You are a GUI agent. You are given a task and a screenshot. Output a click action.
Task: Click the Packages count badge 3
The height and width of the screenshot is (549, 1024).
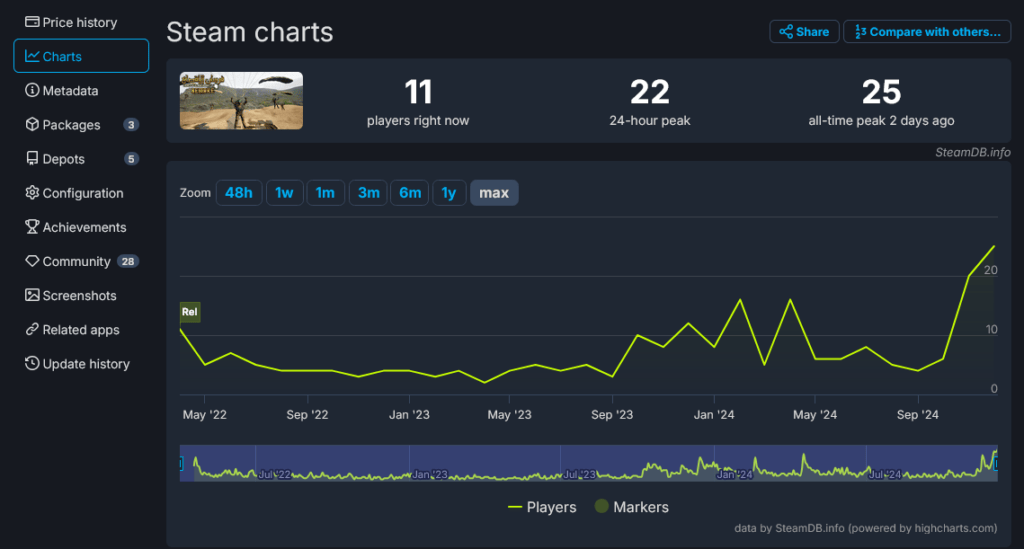tap(131, 125)
